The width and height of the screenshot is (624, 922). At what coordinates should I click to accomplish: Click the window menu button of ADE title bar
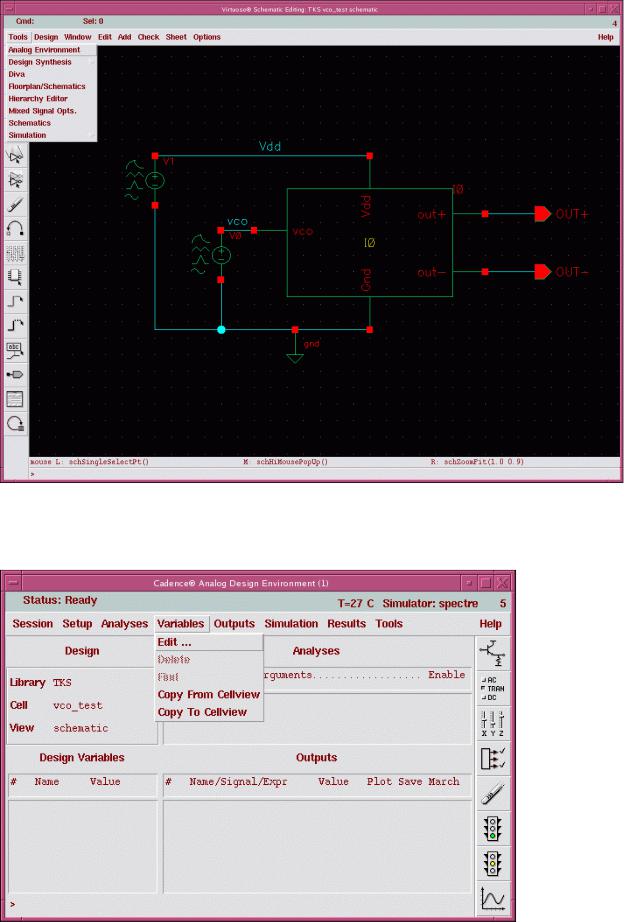tap(12, 583)
